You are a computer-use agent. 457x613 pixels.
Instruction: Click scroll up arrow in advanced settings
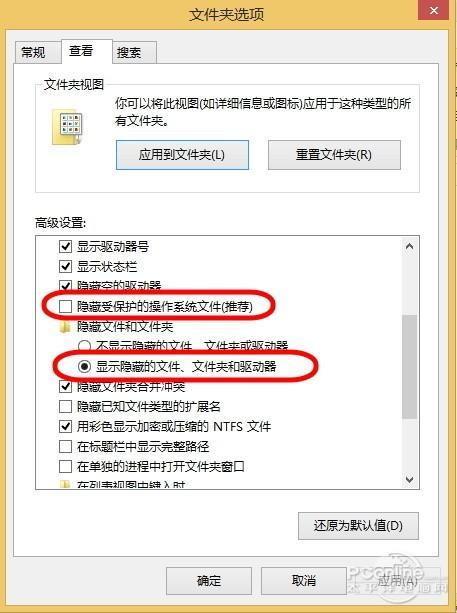coord(409,247)
